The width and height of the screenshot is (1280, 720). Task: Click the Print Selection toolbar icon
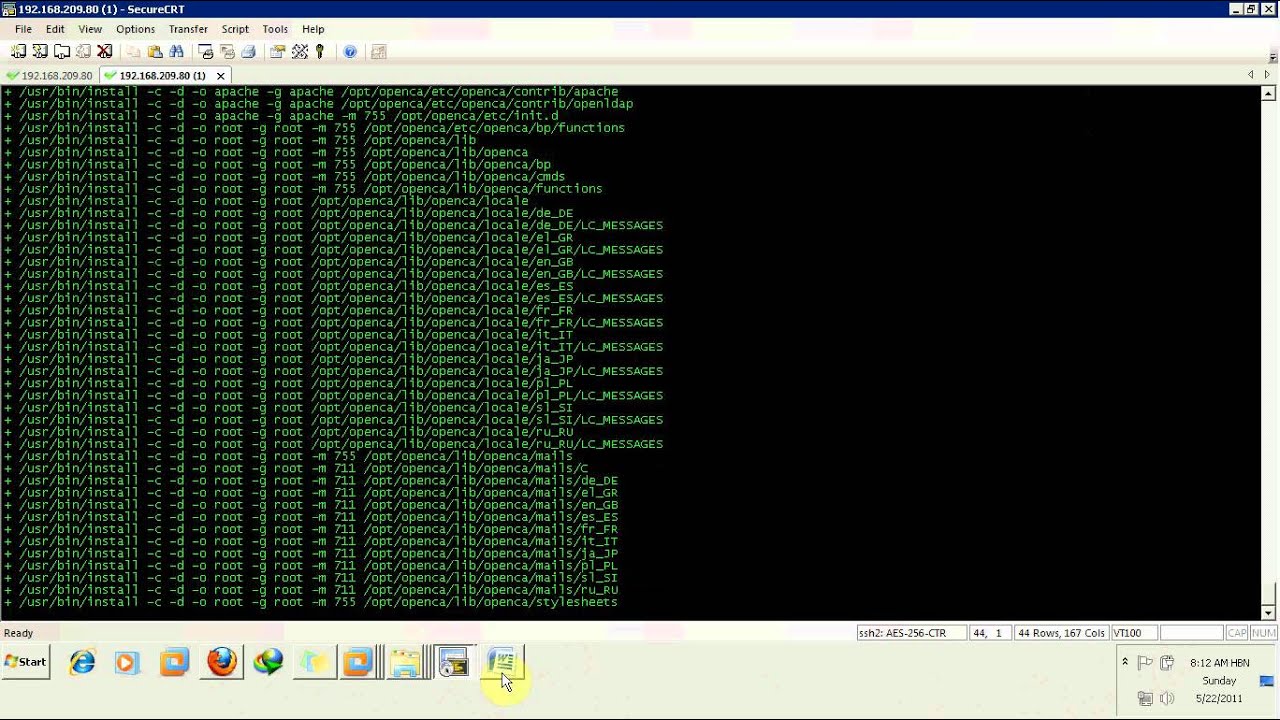[227, 51]
